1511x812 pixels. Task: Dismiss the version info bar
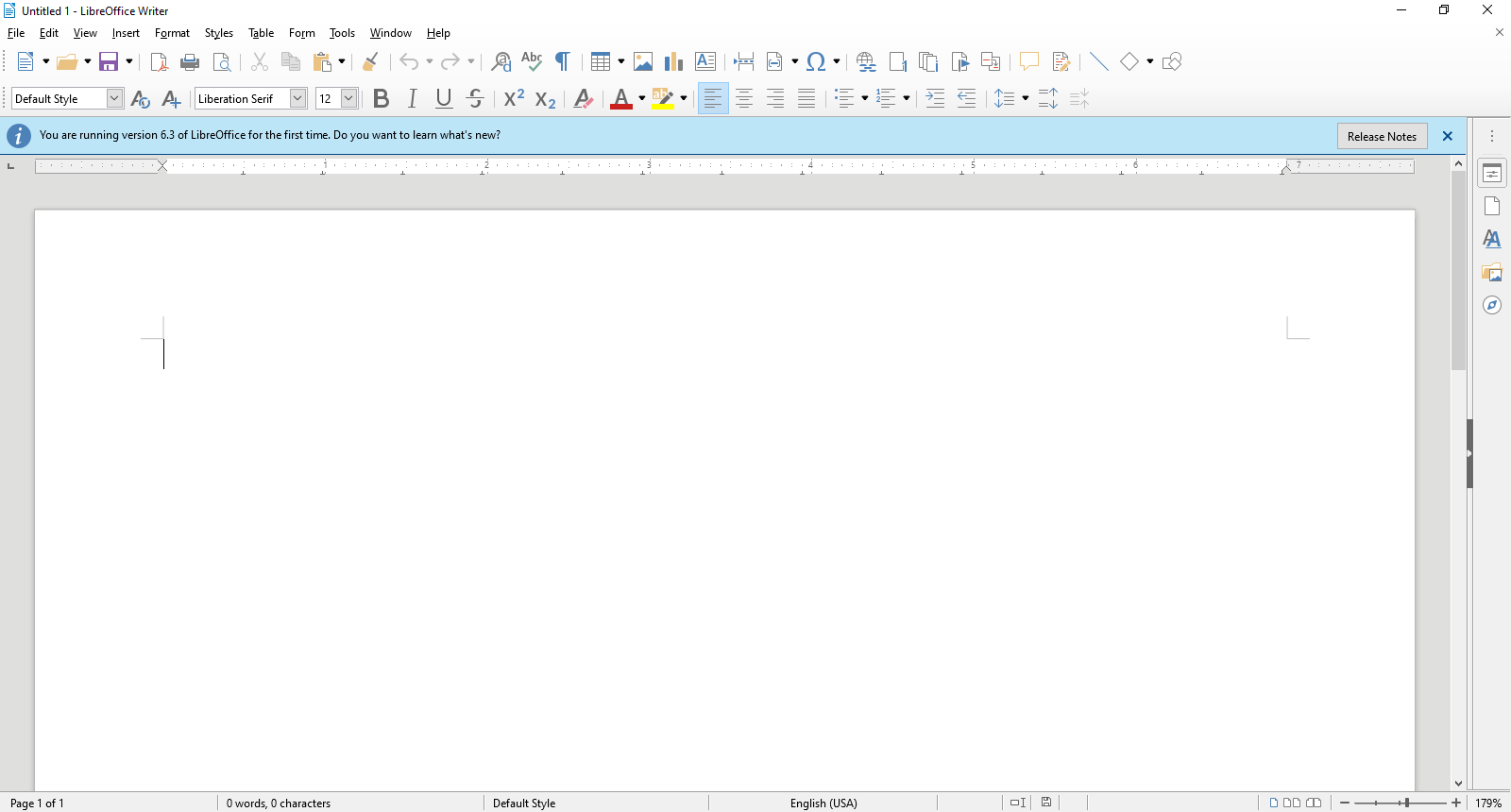pyautogui.click(x=1448, y=136)
